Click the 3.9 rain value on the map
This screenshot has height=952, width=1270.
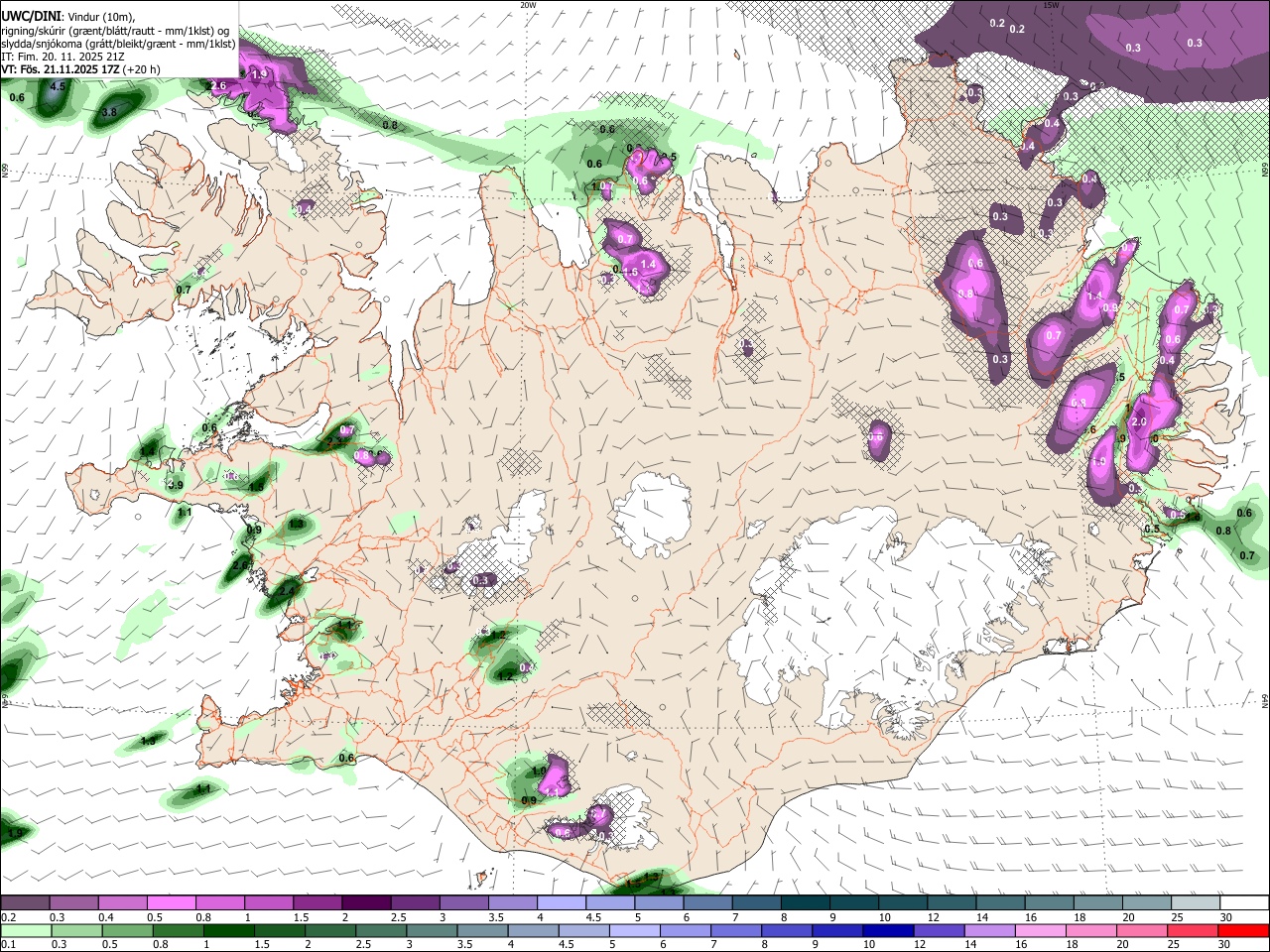(x=176, y=485)
